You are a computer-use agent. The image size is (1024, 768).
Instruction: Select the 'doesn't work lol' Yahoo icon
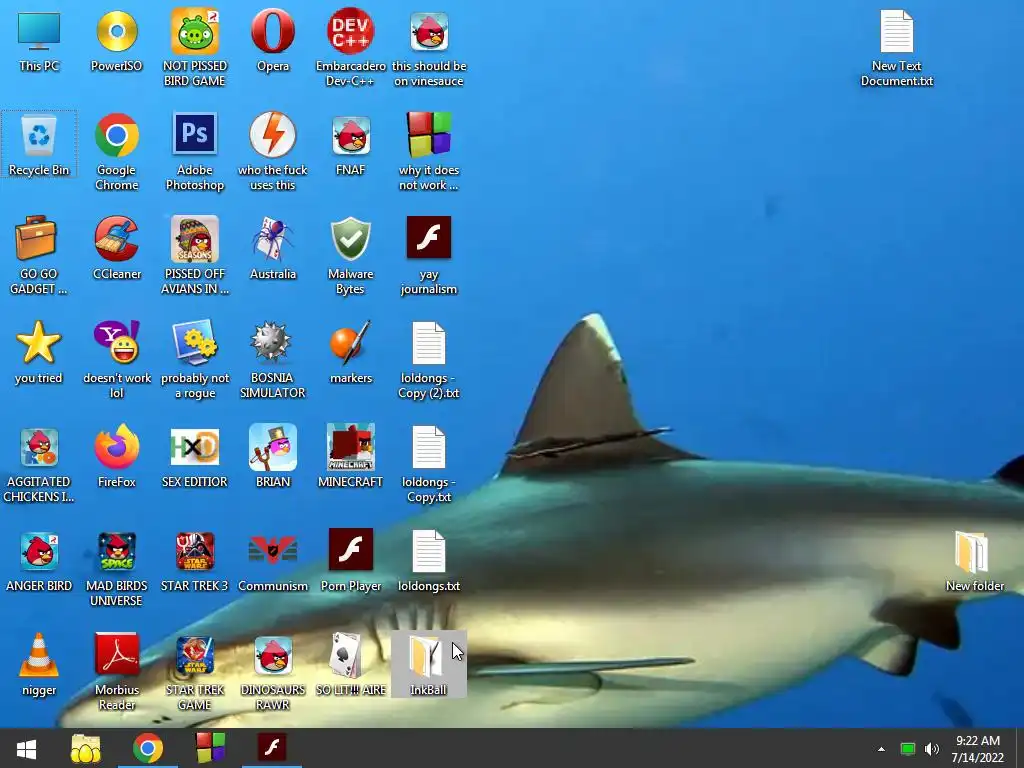pos(116,359)
